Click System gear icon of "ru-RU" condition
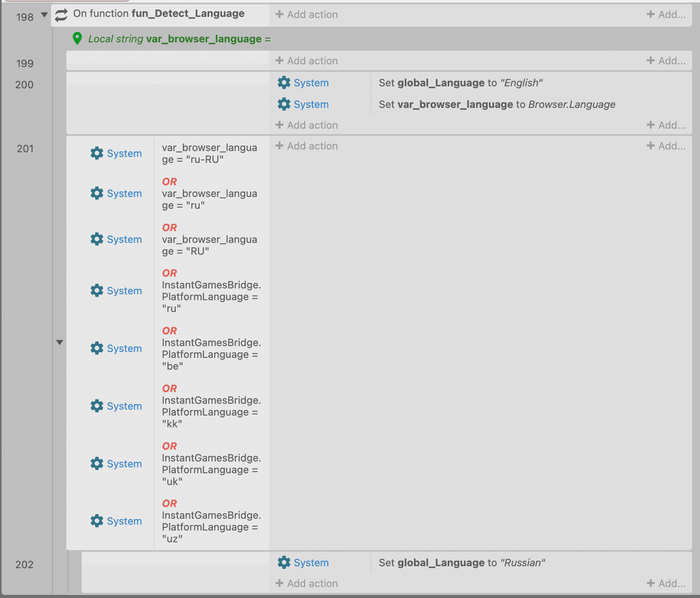The width and height of the screenshot is (700, 598). click(97, 153)
